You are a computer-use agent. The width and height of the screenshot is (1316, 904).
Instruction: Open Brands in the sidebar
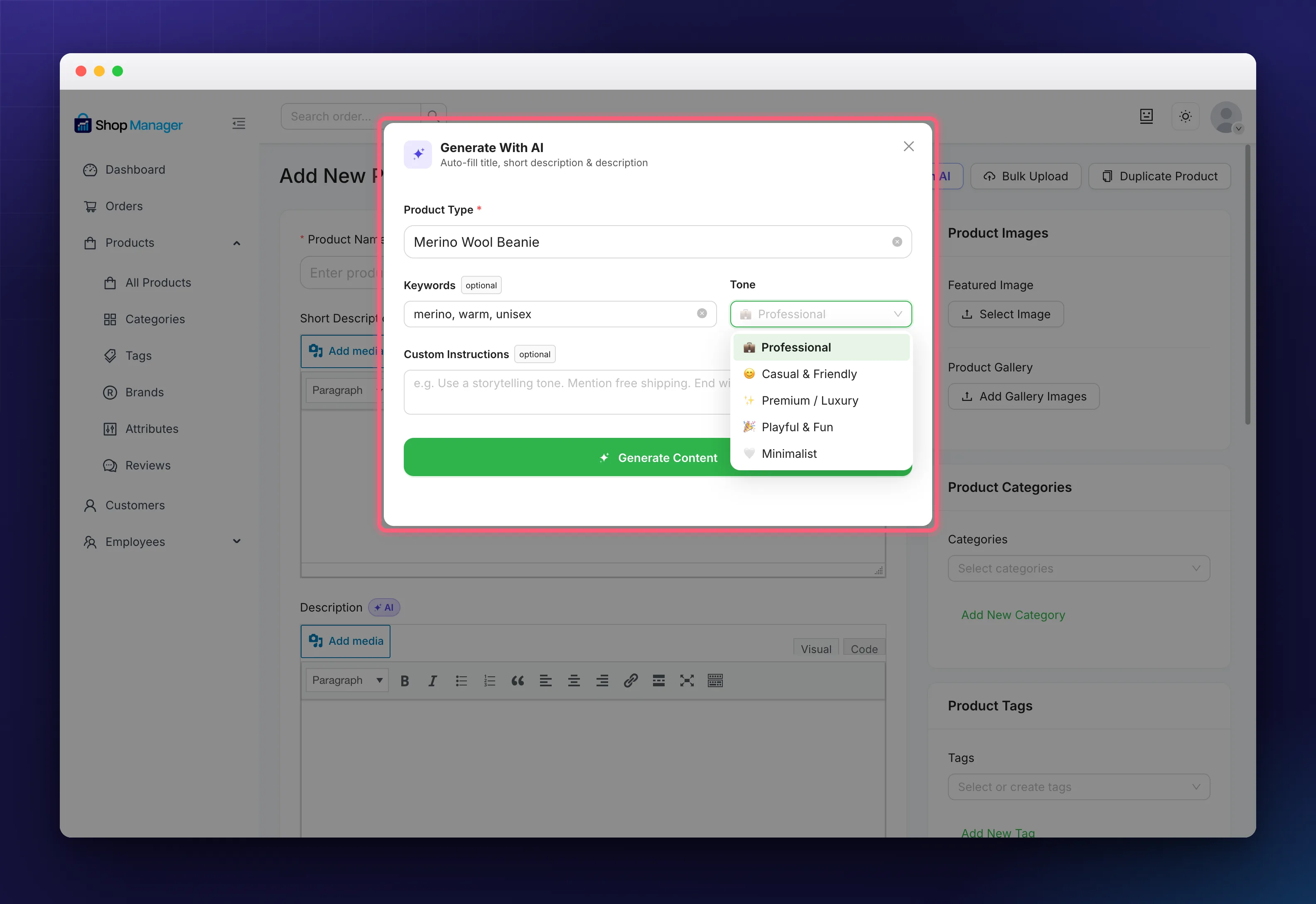coord(144,392)
